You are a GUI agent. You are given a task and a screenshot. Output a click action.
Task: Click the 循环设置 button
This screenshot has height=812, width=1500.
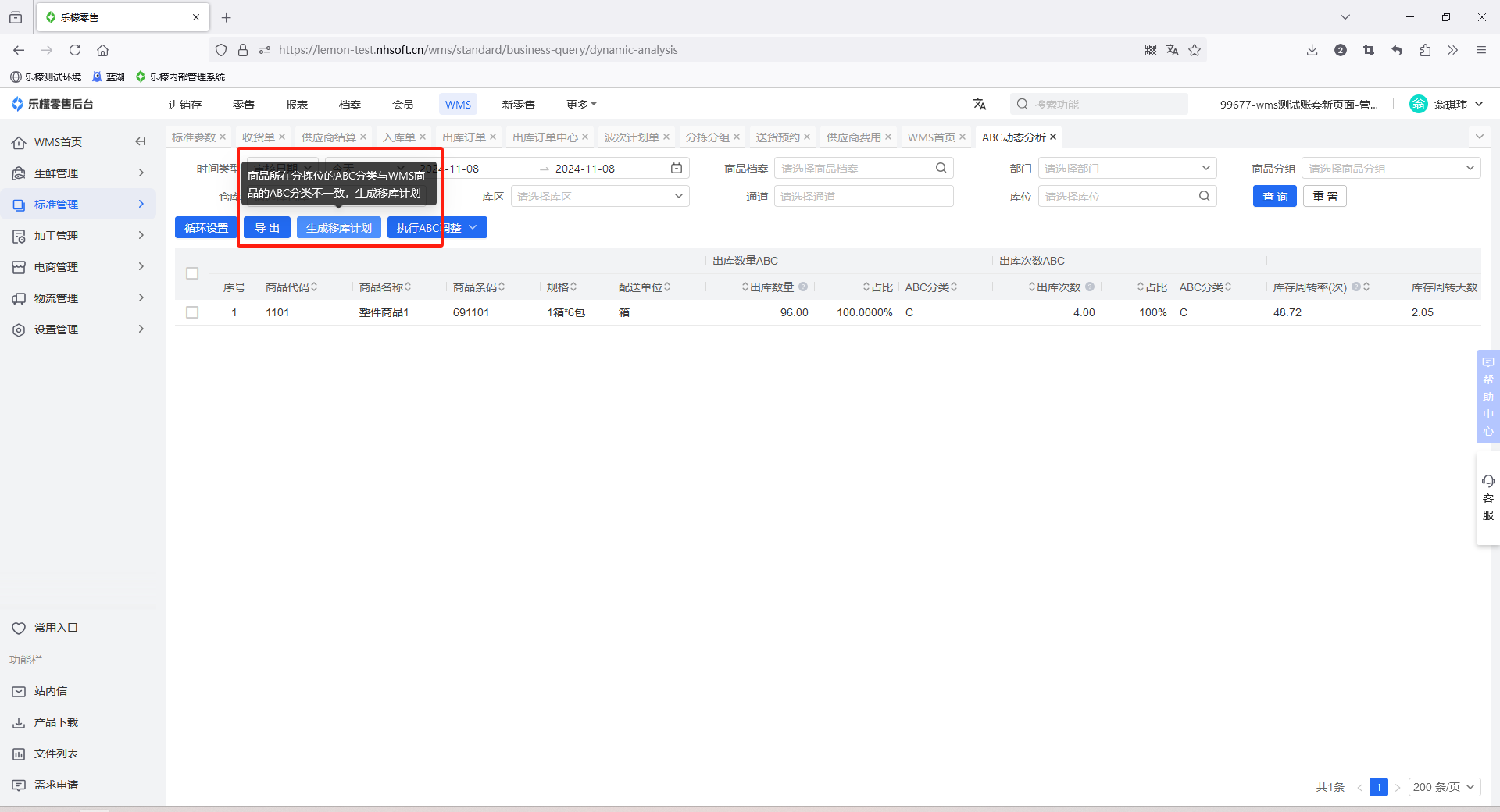206,227
